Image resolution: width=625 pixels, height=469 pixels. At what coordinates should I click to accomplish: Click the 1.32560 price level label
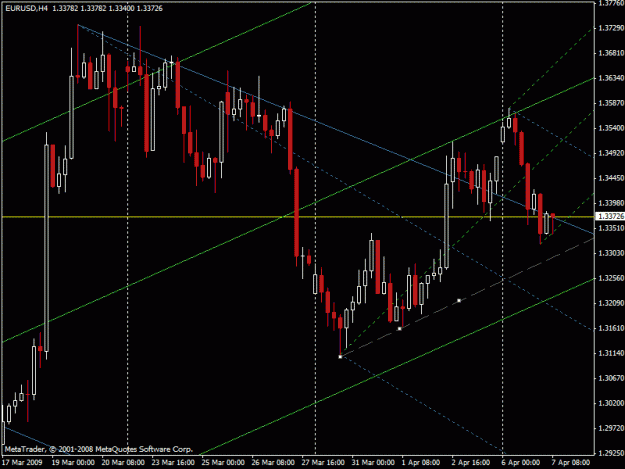(x=611, y=278)
